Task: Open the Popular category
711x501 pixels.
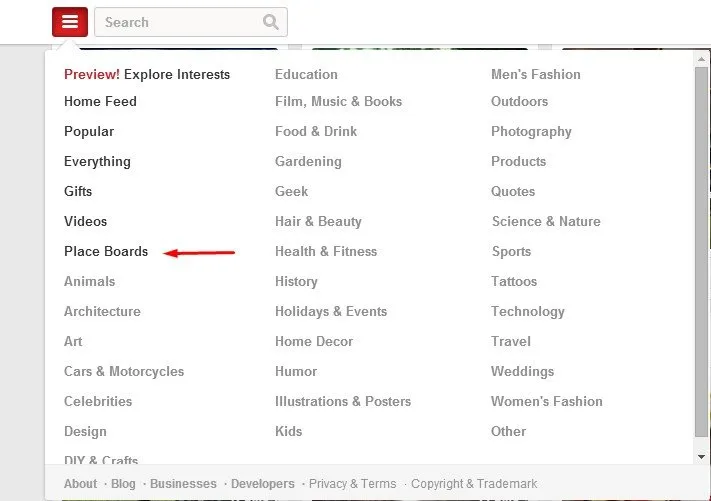Action: [x=89, y=131]
